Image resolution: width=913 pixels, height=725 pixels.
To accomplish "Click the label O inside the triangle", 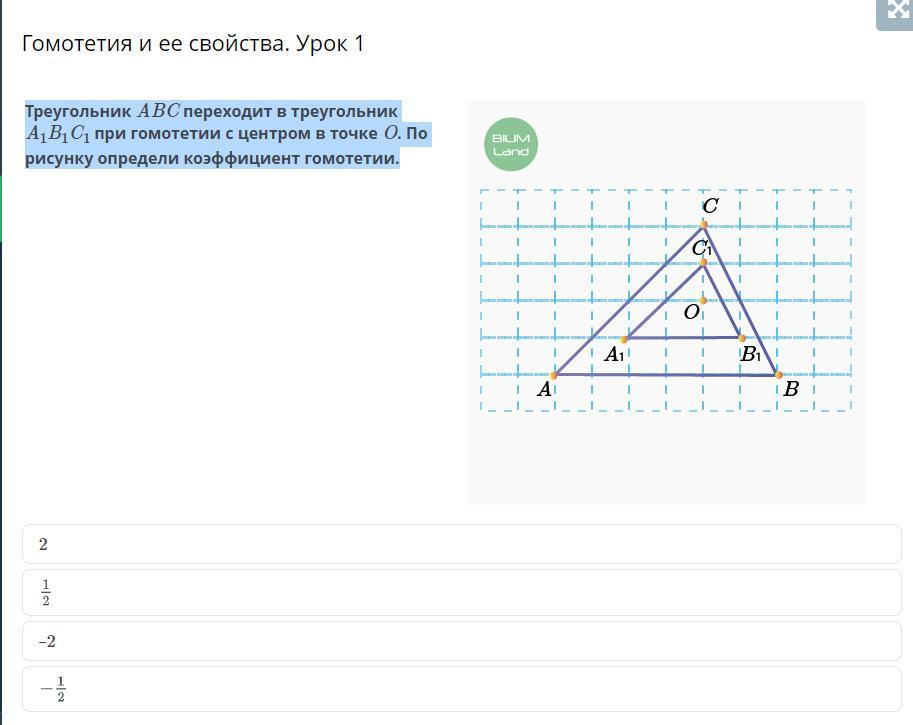I will tap(691, 312).
